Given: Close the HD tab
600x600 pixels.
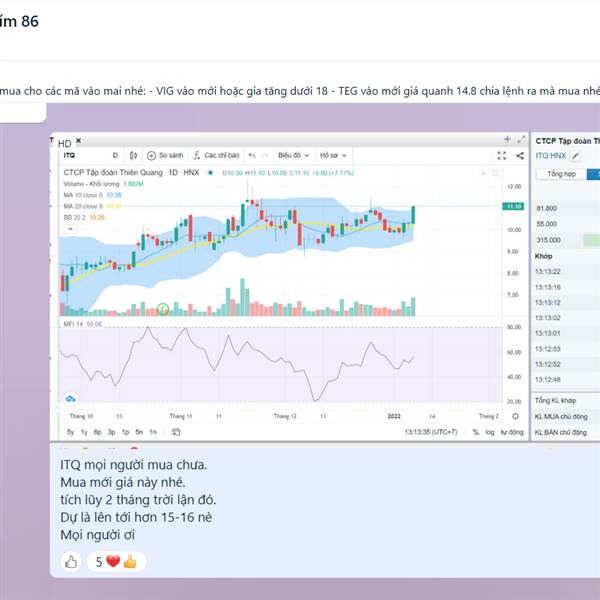Looking at the screenshot, I should (78, 141).
